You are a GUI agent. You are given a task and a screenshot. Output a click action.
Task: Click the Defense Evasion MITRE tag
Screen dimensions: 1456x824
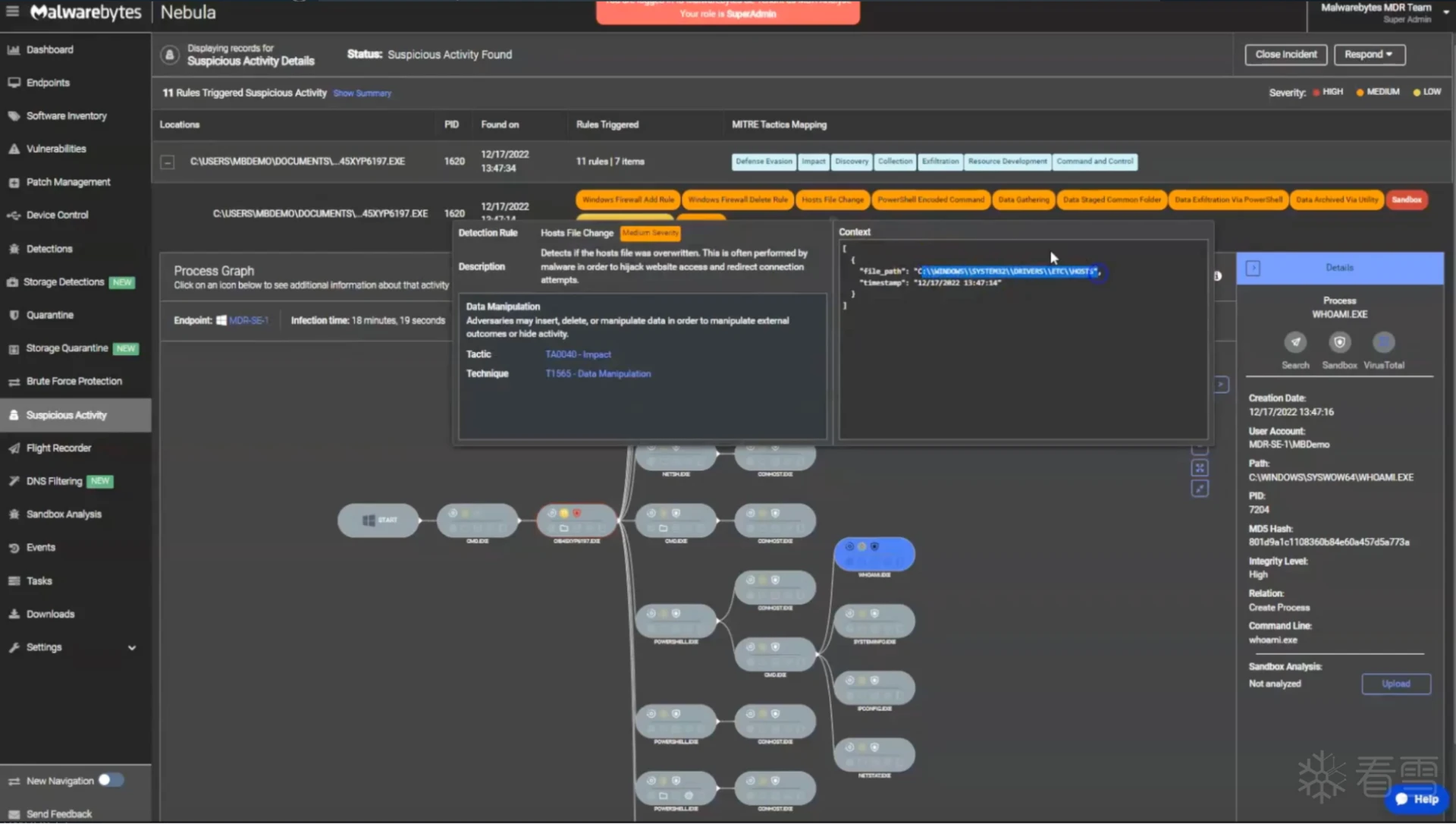pyautogui.click(x=764, y=162)
